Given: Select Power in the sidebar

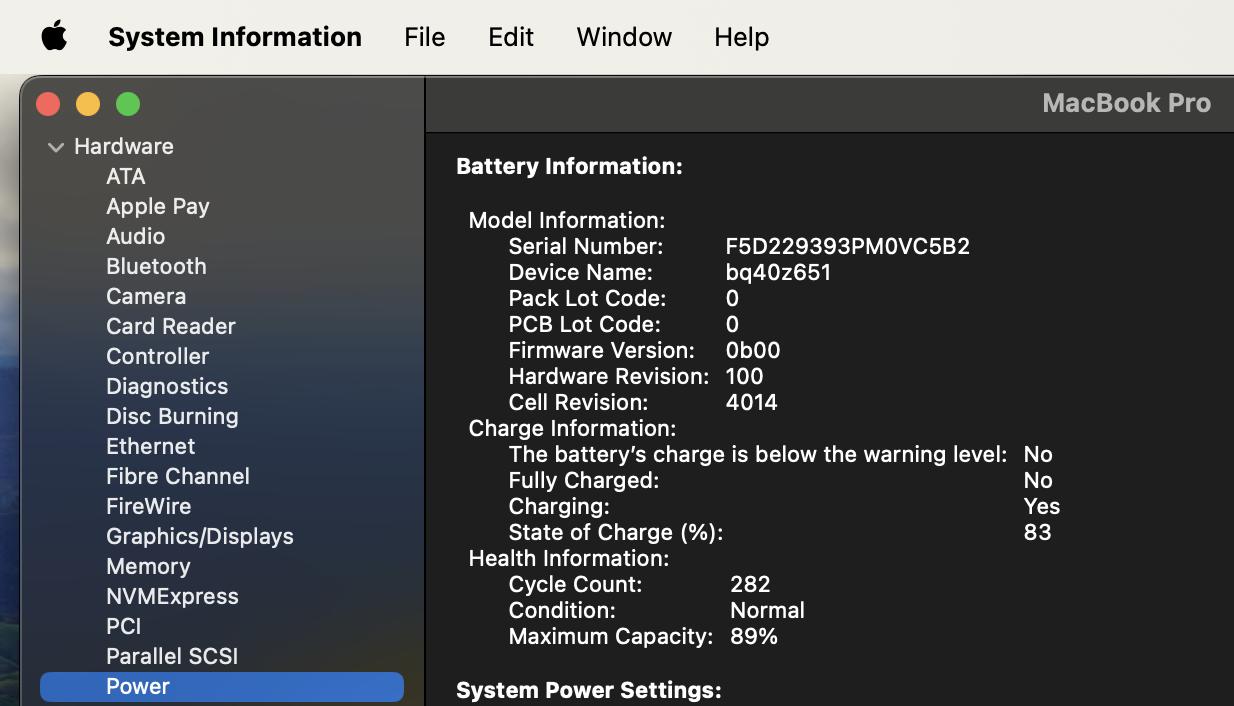Looking at the screenshot, I should [222, 686].
